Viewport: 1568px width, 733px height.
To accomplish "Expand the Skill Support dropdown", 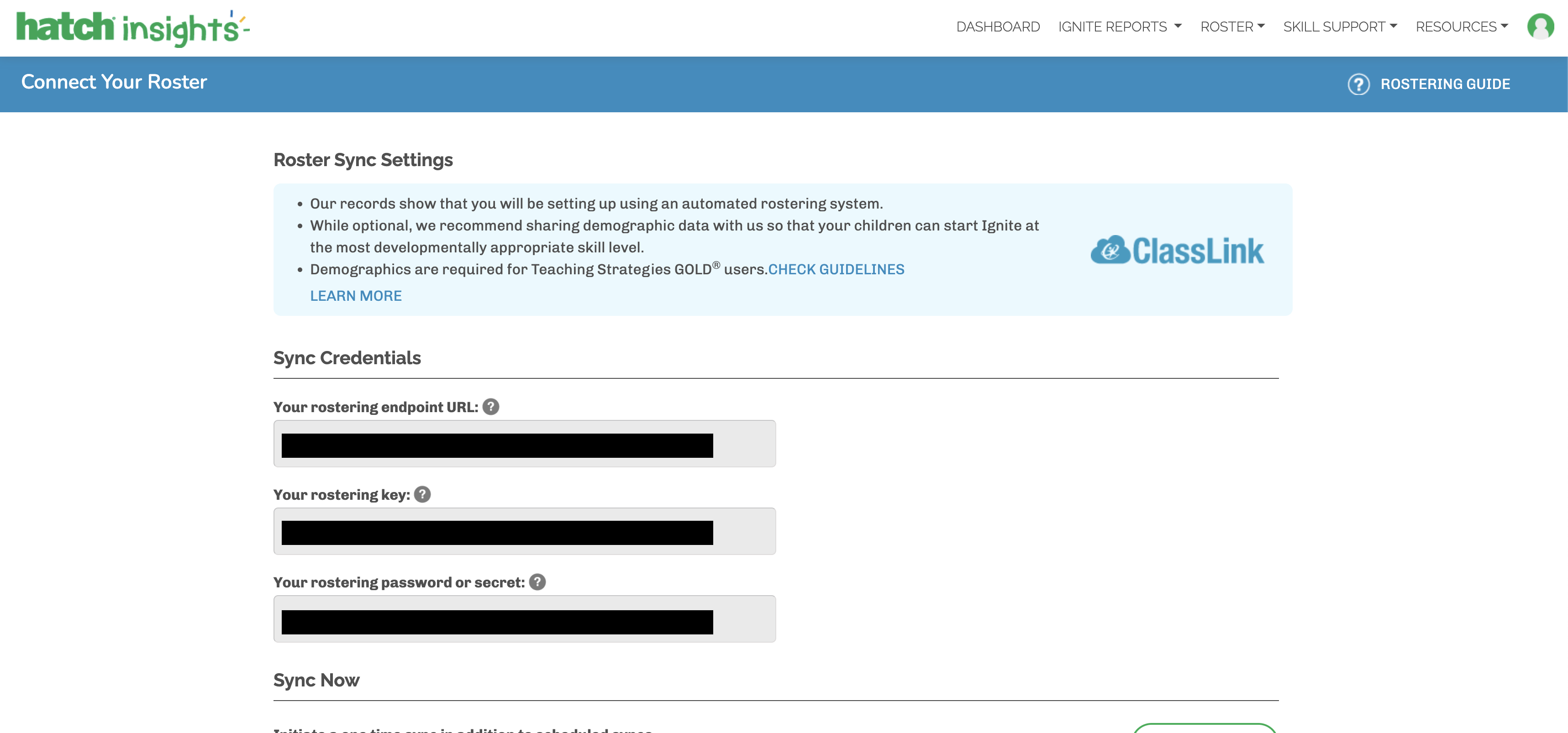I will [1339, 27].
